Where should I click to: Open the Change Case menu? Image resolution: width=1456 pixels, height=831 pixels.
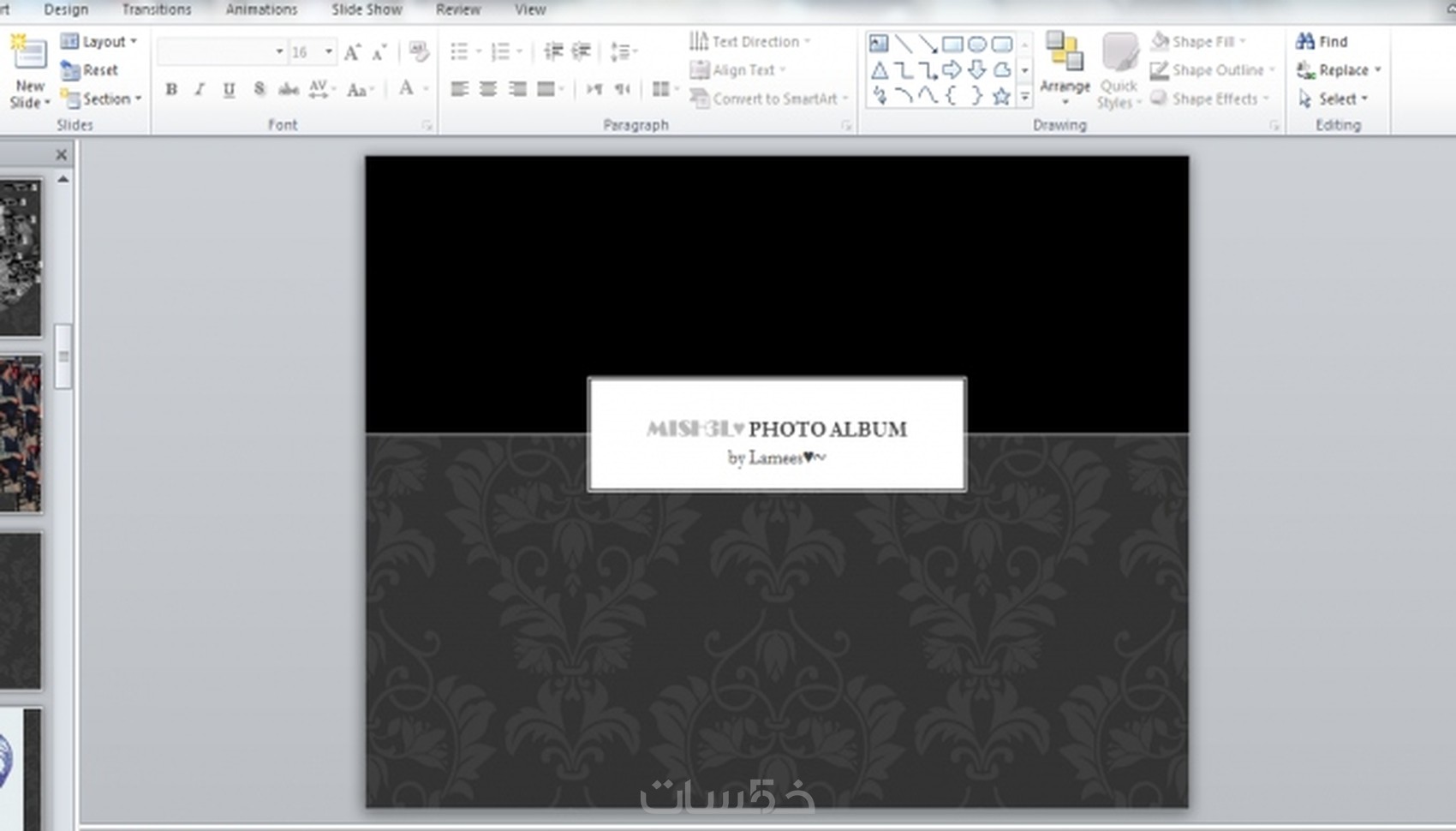coord(361,89)
